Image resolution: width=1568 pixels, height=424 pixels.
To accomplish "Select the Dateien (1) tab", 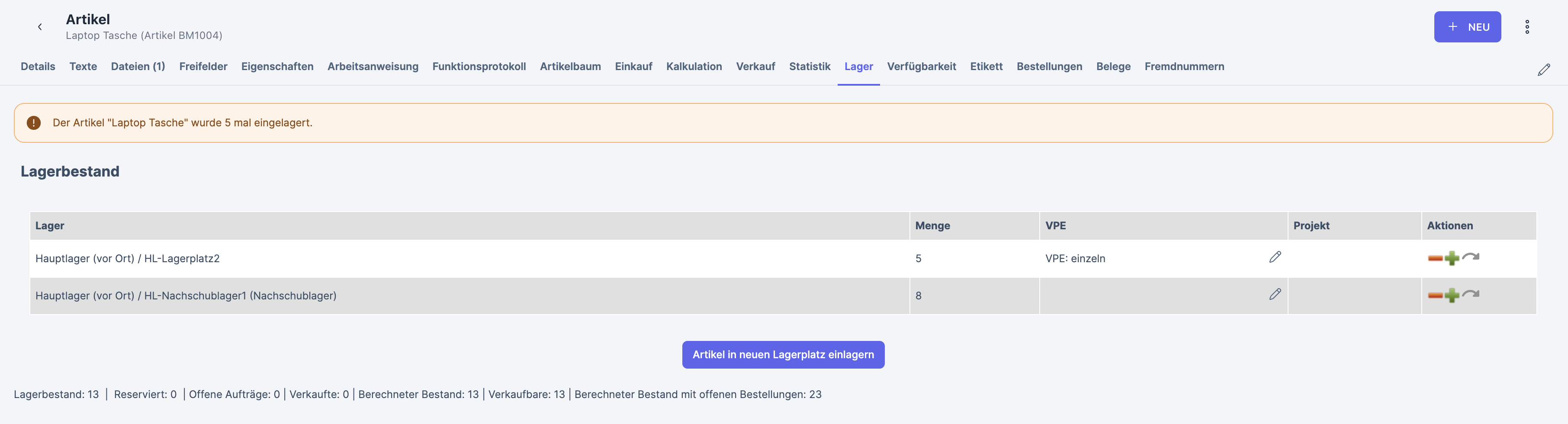I will [x=138, y=66].
